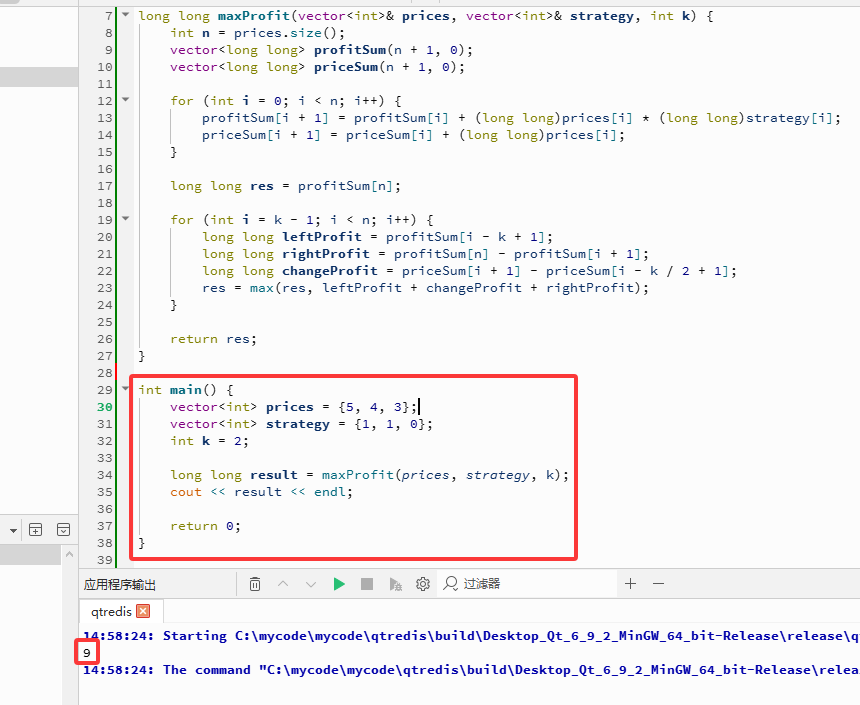Viewport: 860px width, 705px height.
Task: Click 'return 0;' on line 37
Action: tap(205, 527)
